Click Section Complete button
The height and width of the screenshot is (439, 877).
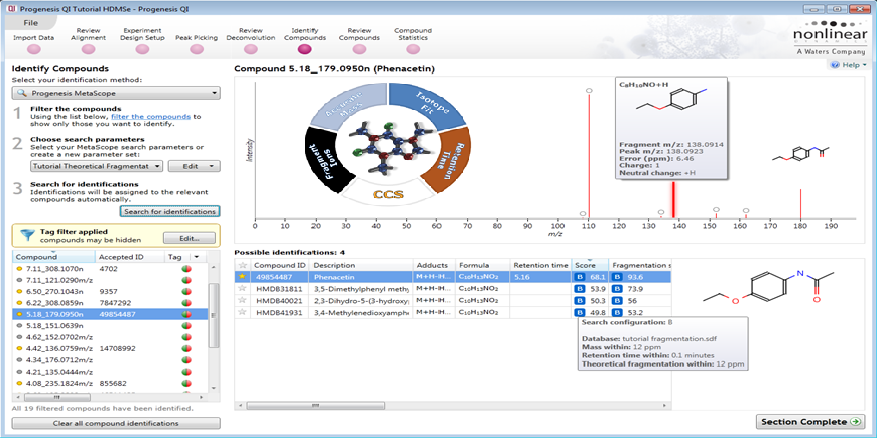coord(810,422)
